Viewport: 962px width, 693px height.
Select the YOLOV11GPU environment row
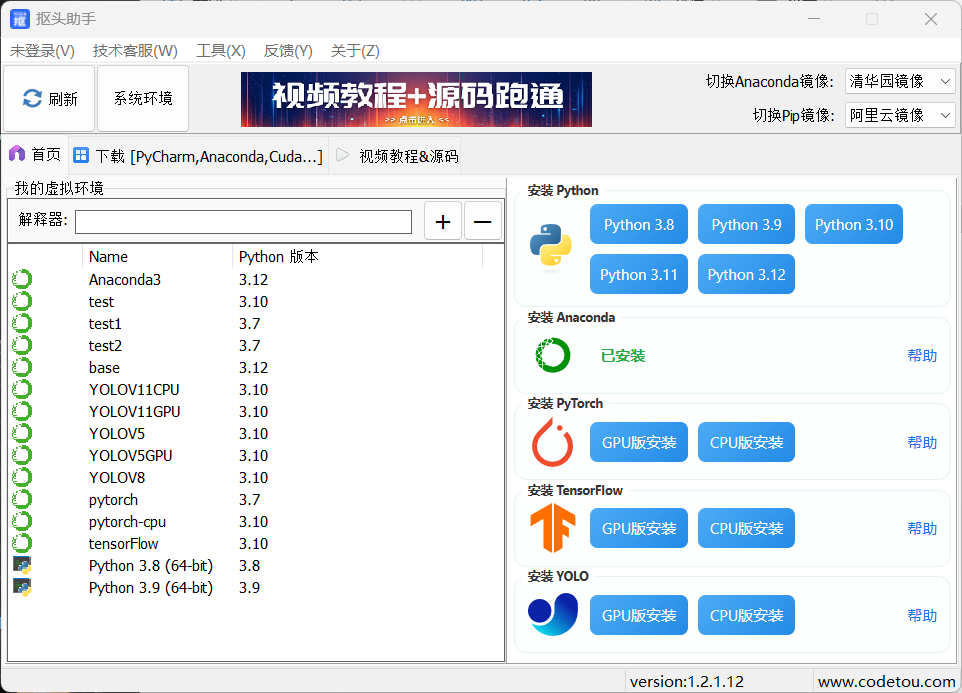[x=256, y=412]
